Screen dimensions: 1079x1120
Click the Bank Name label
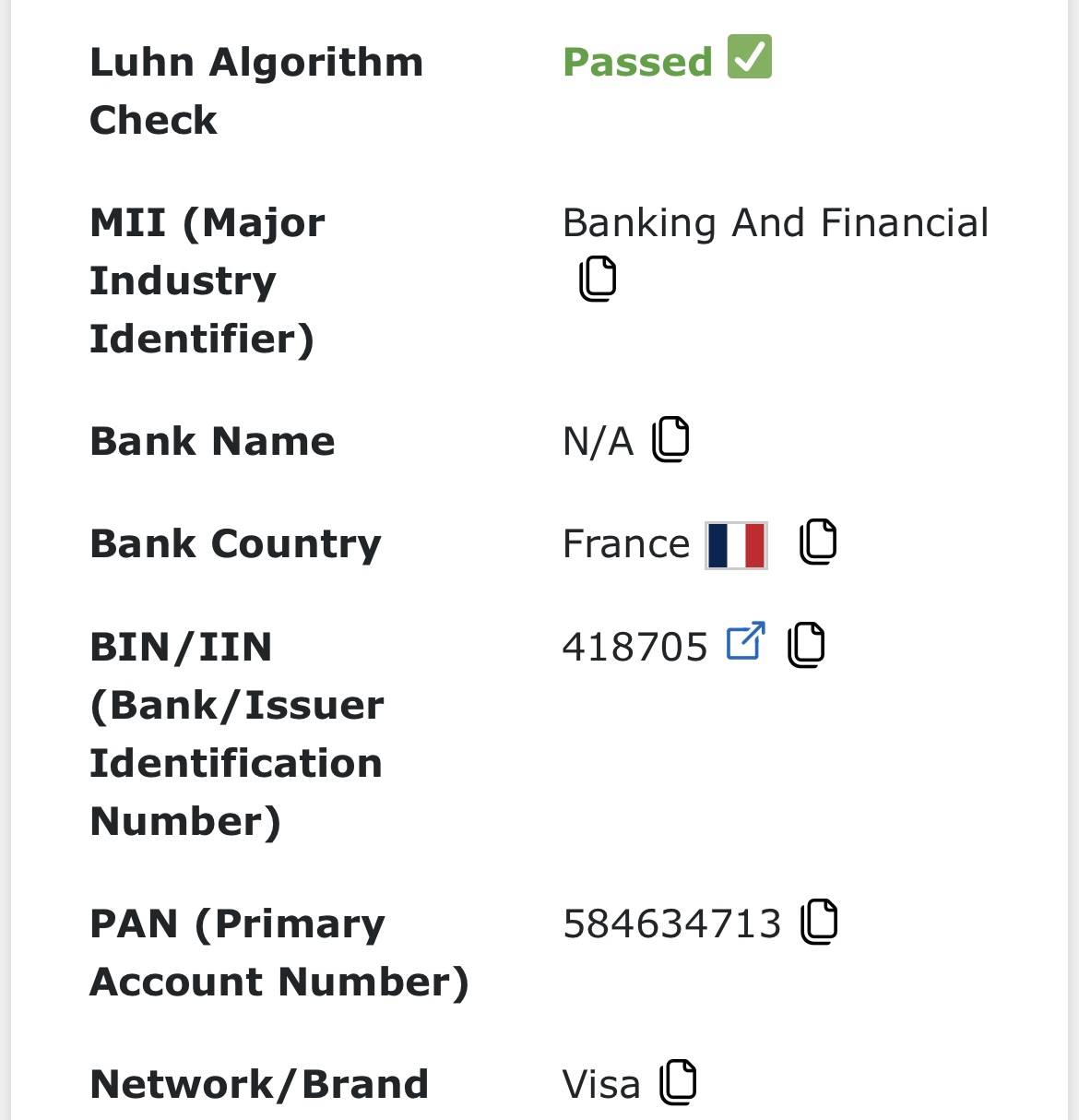[212, 441]
